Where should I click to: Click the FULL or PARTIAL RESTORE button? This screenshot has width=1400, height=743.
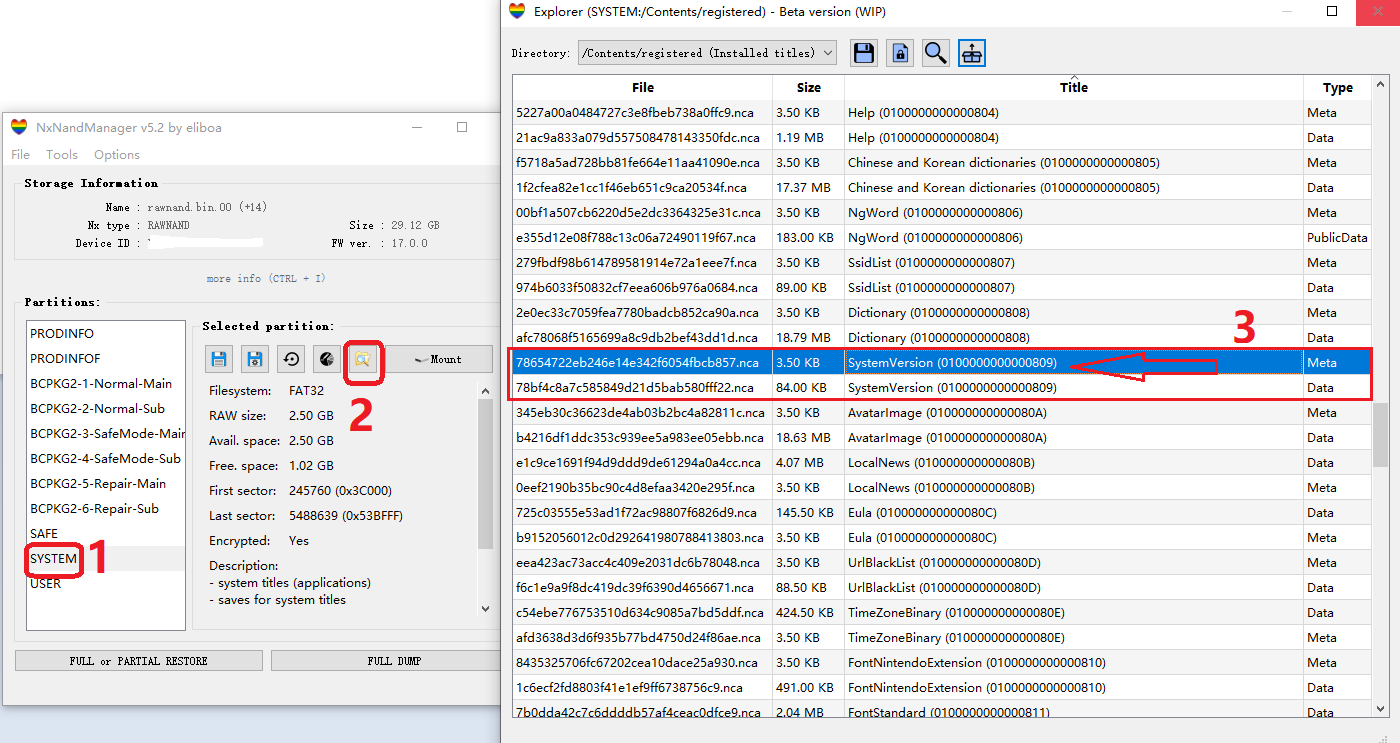[x=139, y=661]
